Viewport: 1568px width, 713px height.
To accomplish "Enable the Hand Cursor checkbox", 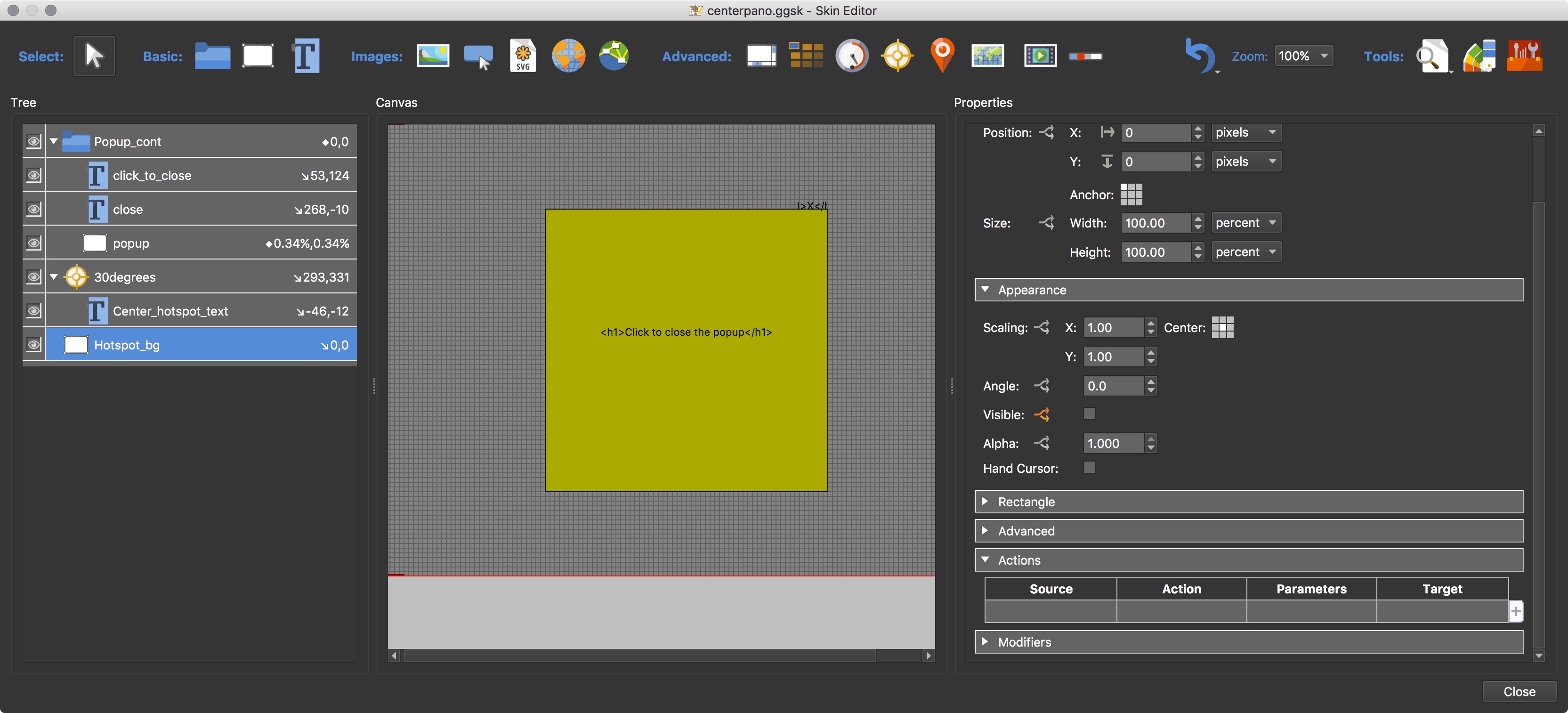I will (1090, 468).
